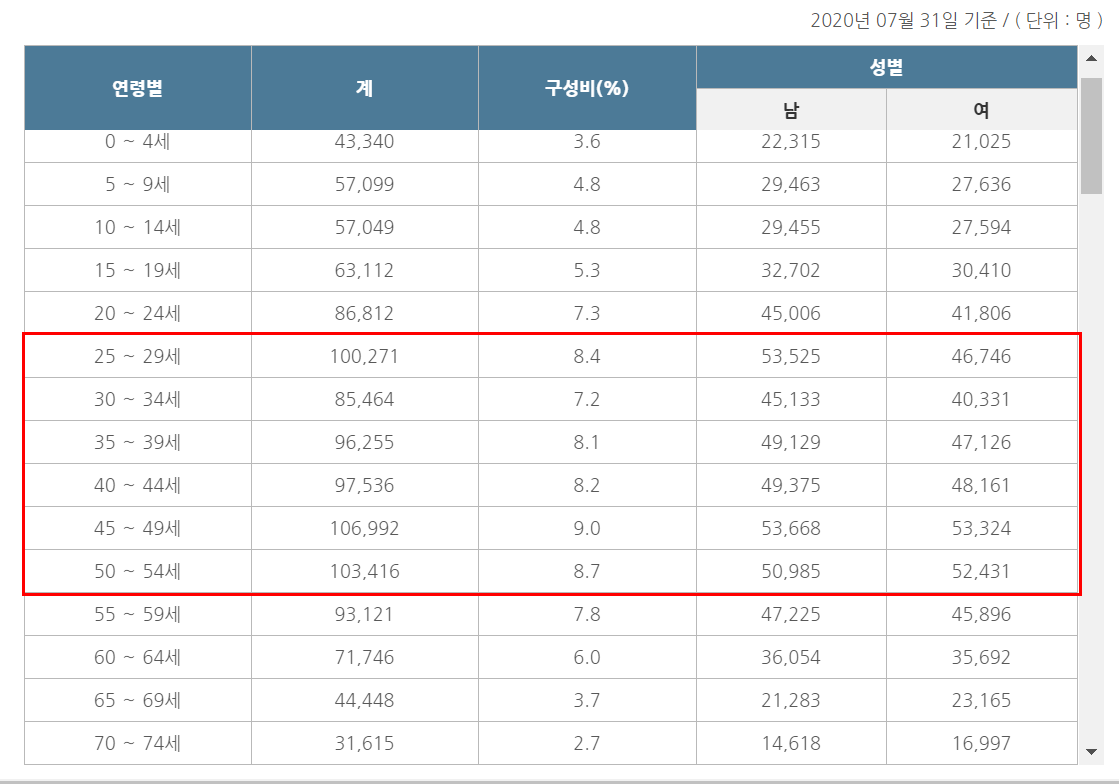This screenshot has height=784, width=1119.
Task: Click female count 52,431
Action: (x=982, y=571)
